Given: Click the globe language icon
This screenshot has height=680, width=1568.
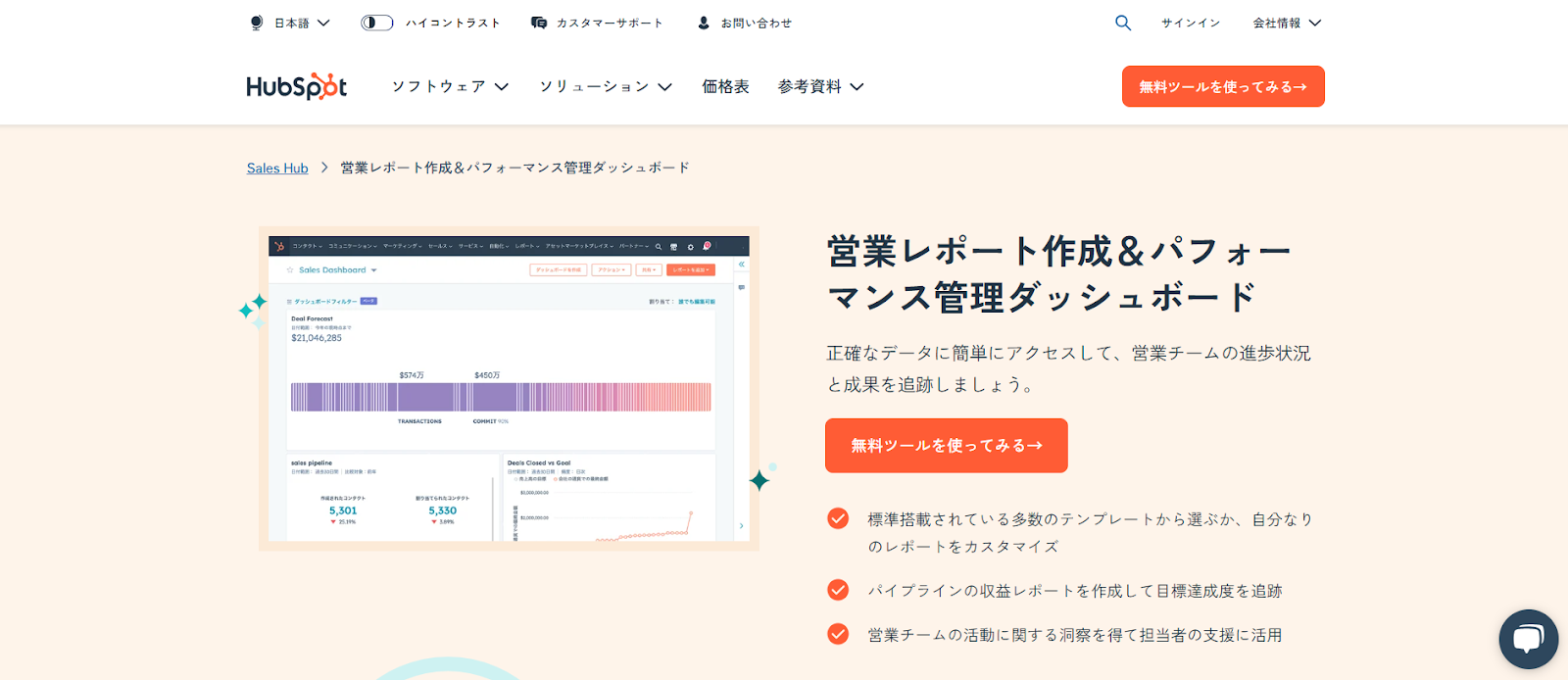Looking at the screenshot, I should coord(257,23).
